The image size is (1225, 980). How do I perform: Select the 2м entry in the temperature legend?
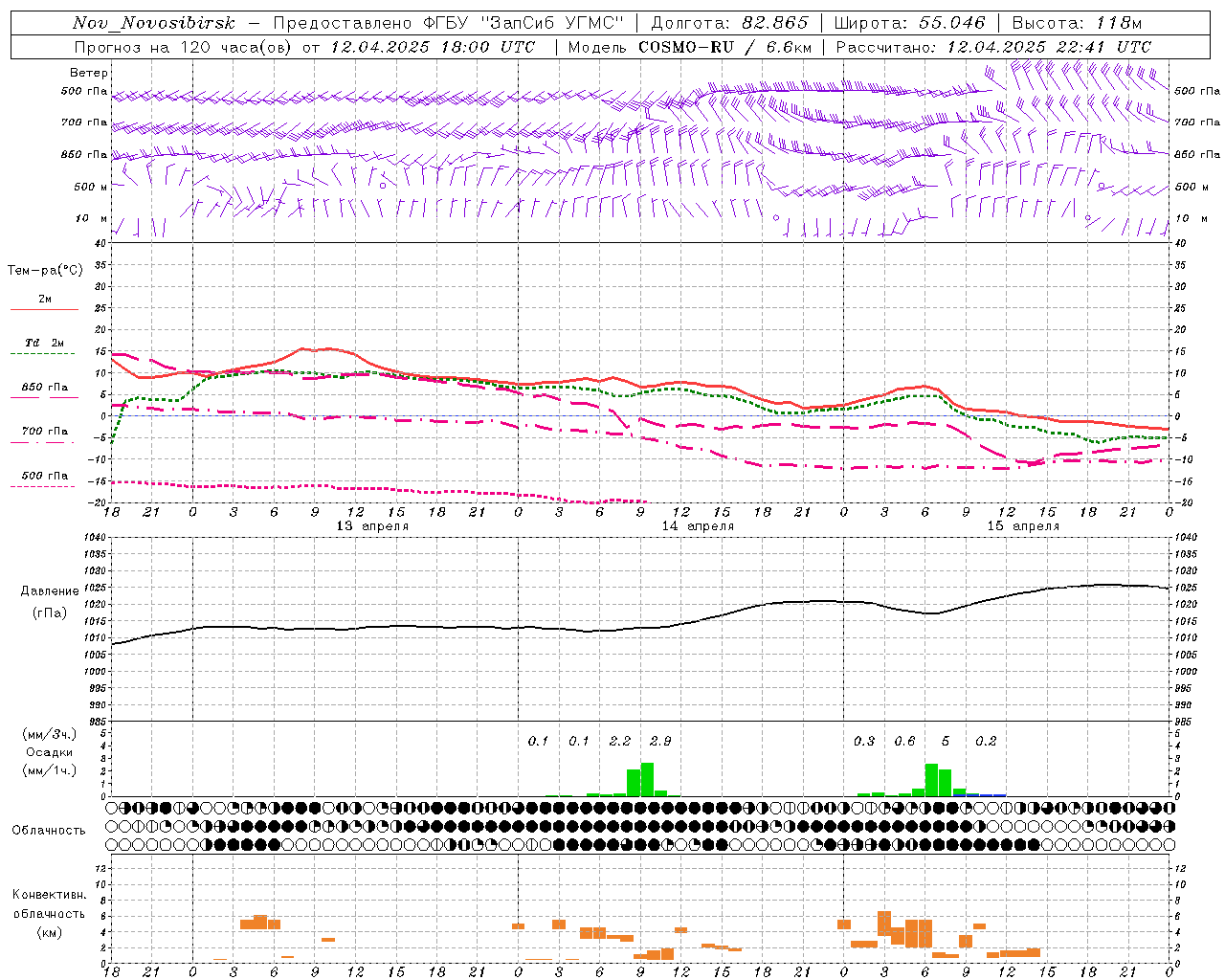tap(45, 299)
